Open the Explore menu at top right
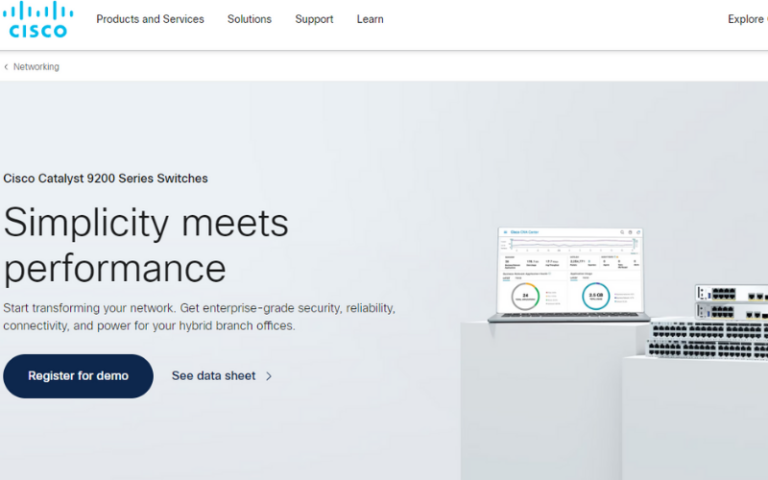The height and width of the screenshot is (480, 768). coord(746,19)
